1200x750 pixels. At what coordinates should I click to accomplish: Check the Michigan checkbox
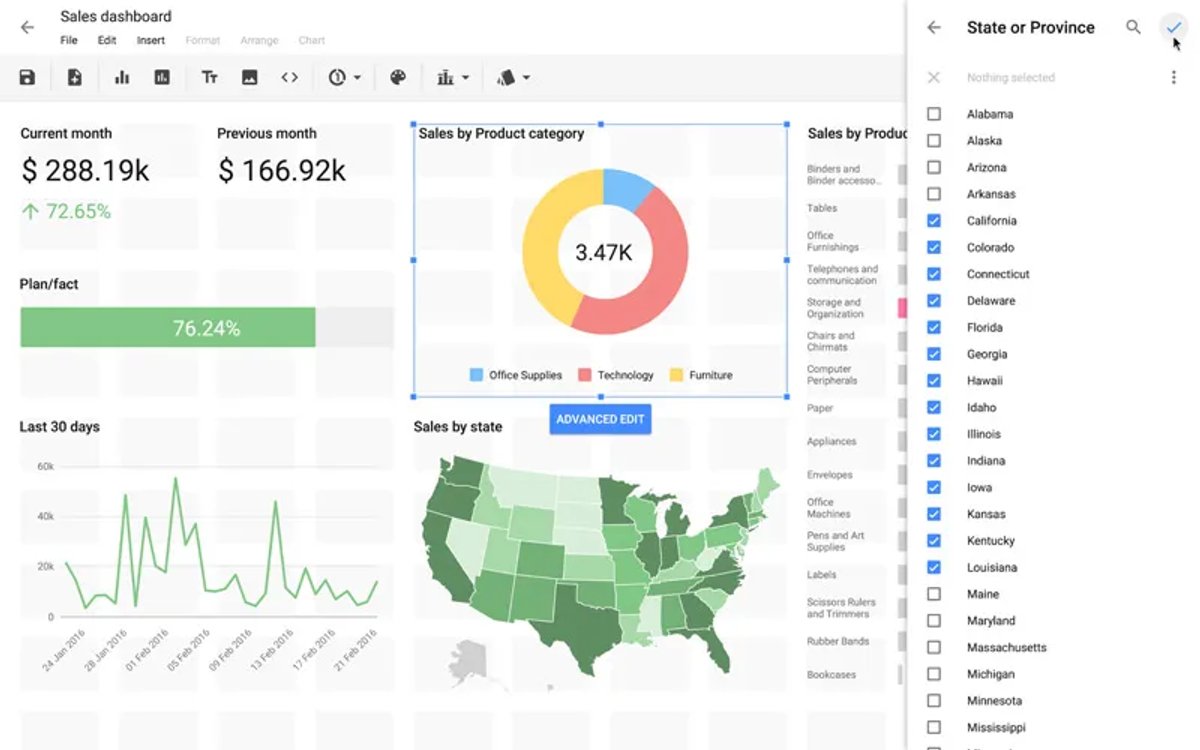click(x=934, y=674)
